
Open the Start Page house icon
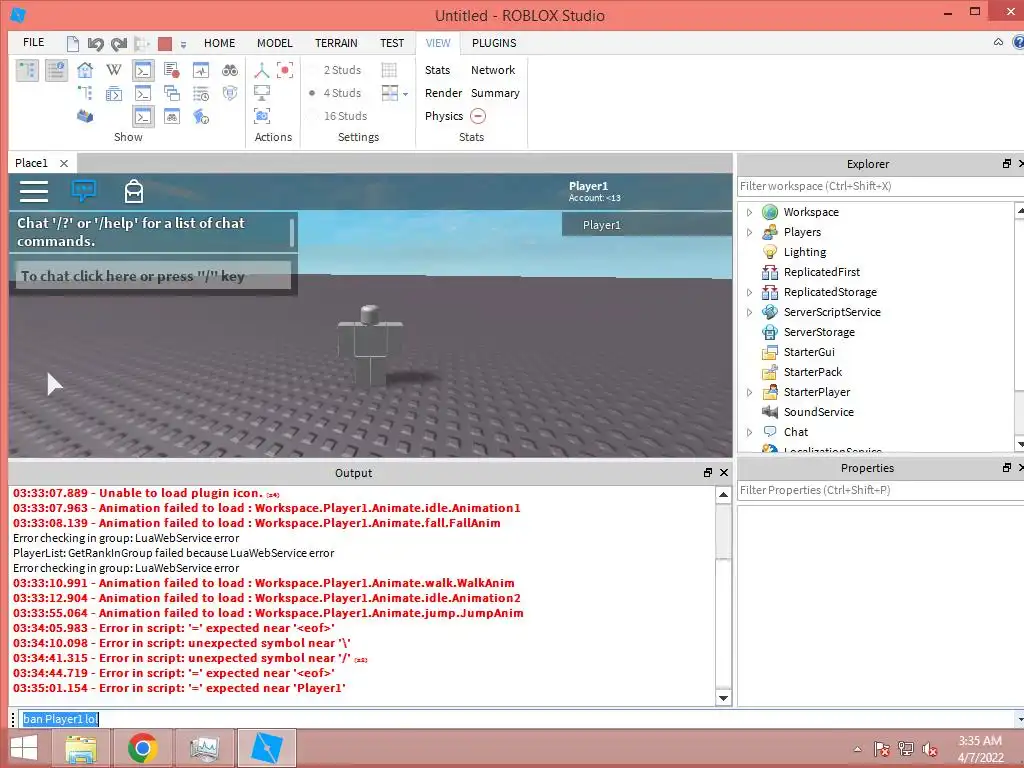[x=85, y=70]
